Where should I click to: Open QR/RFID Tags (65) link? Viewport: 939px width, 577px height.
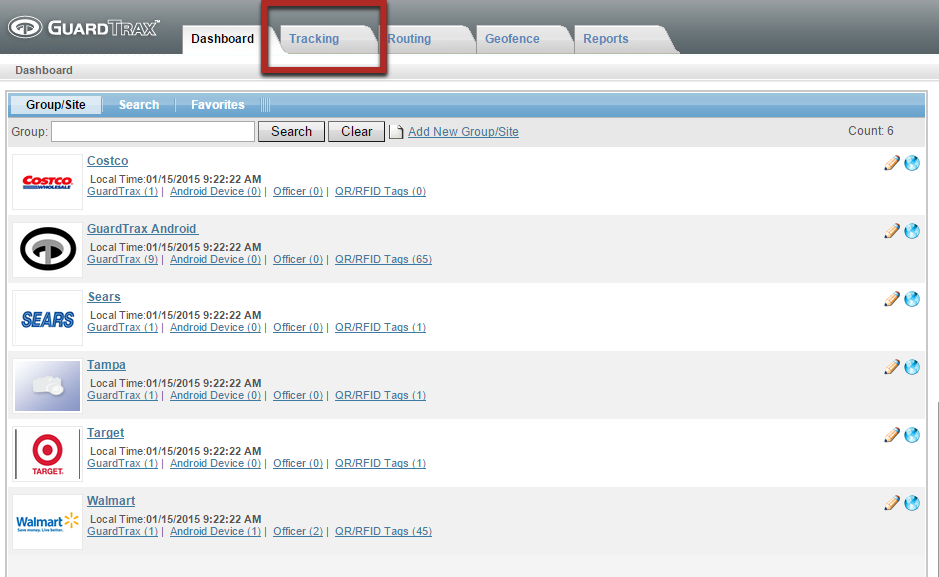click(383, 259)
